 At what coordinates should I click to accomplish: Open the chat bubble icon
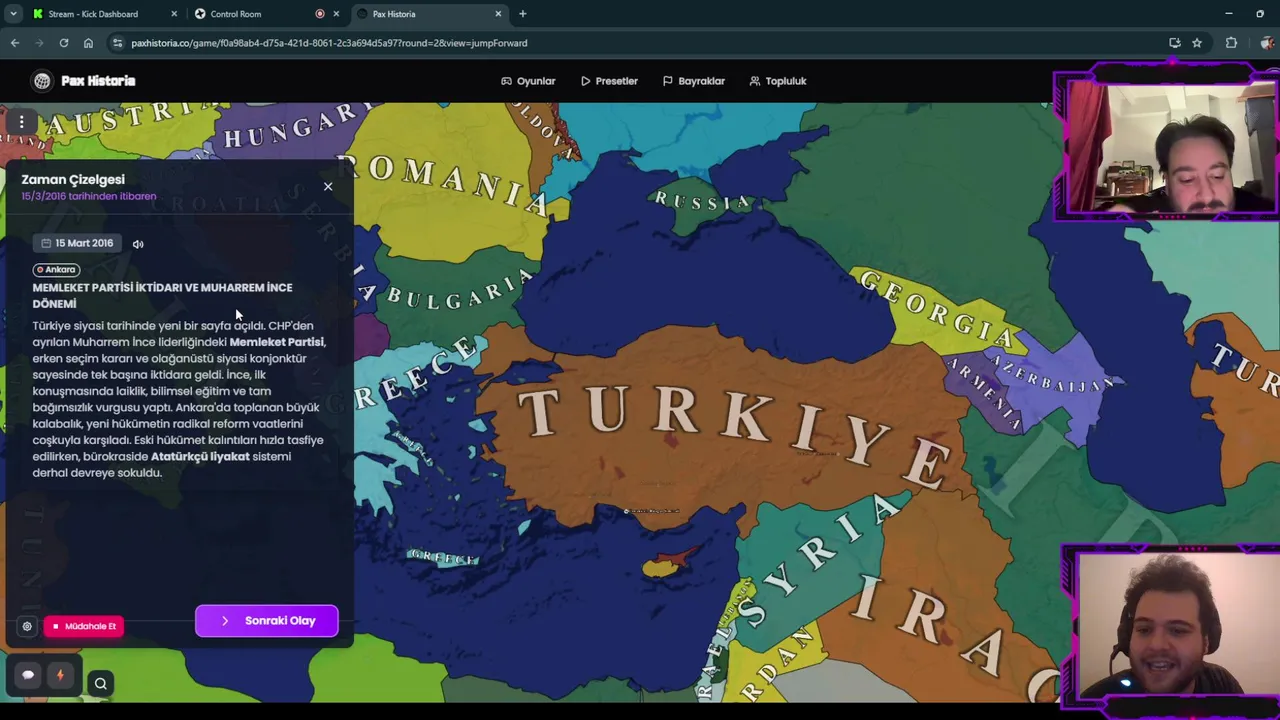click(x=28, y=675)
